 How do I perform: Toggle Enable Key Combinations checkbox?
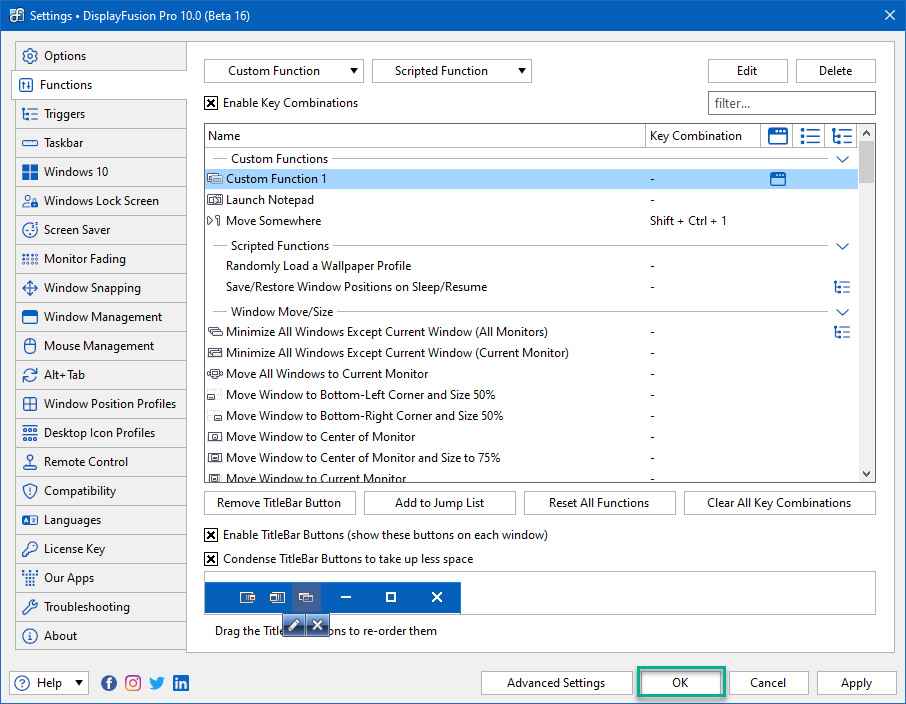[x=211, y=103]
